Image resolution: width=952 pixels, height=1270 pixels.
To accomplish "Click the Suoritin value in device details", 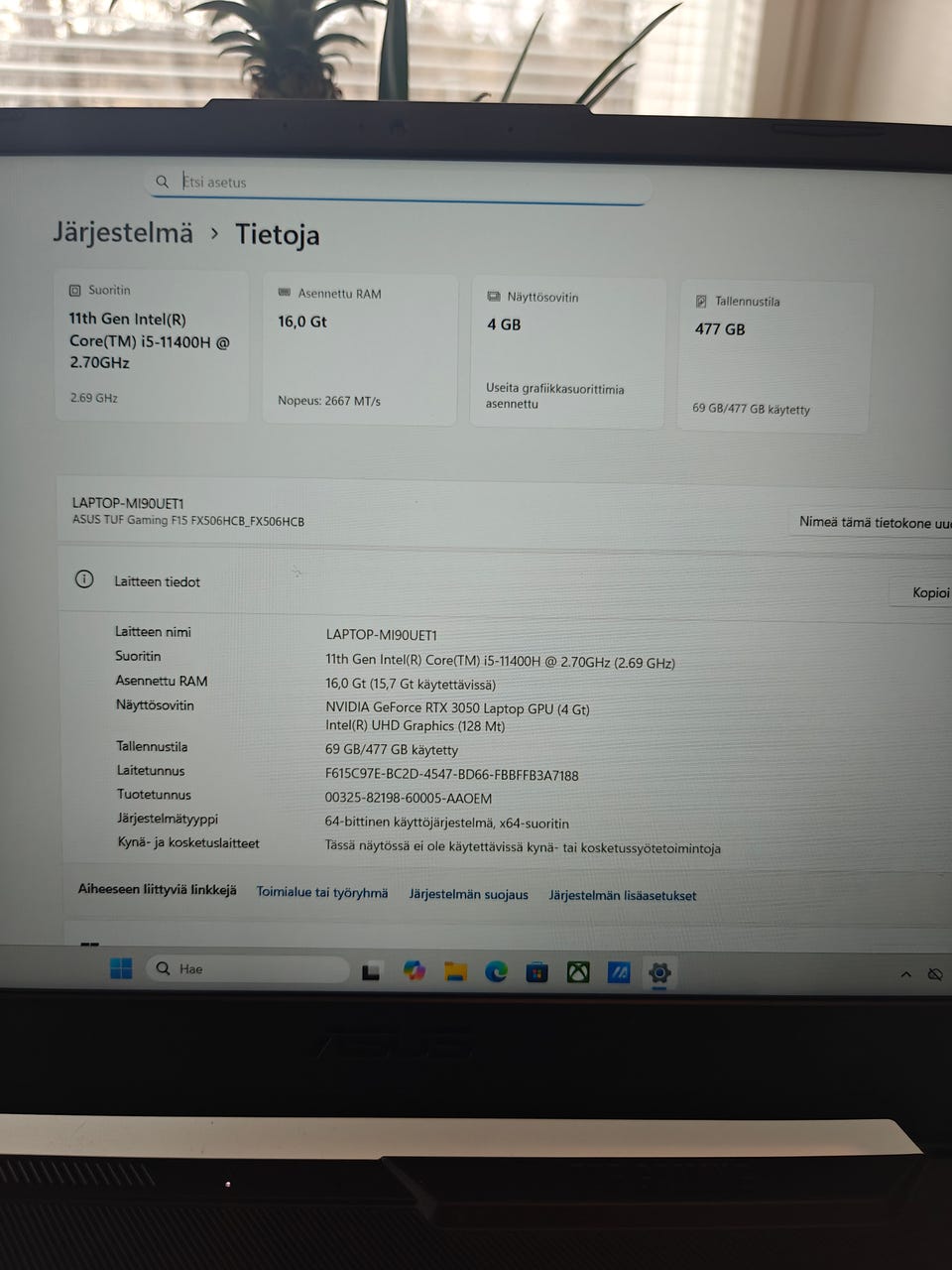I will point(500,662).
